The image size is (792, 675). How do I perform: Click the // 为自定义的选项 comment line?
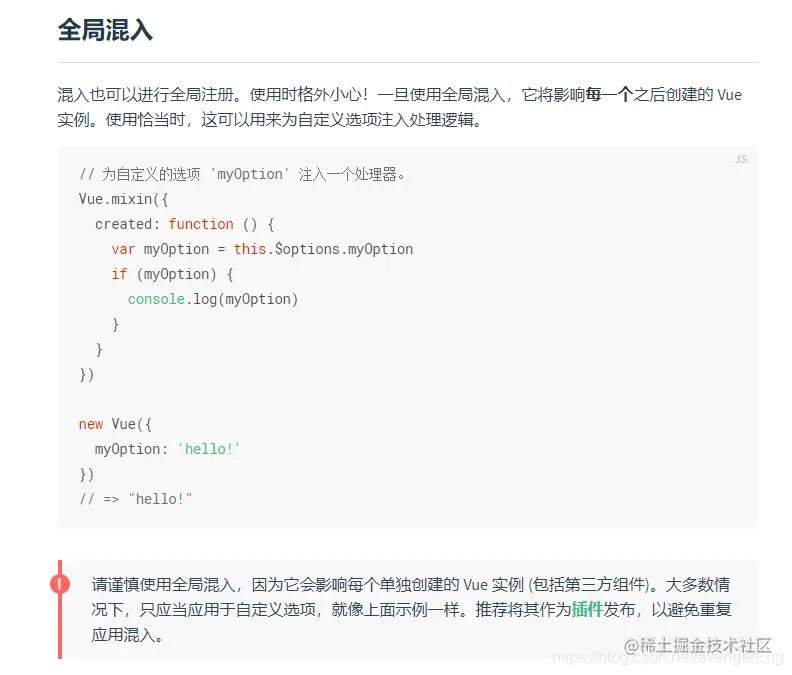click(x=242, y=174)
